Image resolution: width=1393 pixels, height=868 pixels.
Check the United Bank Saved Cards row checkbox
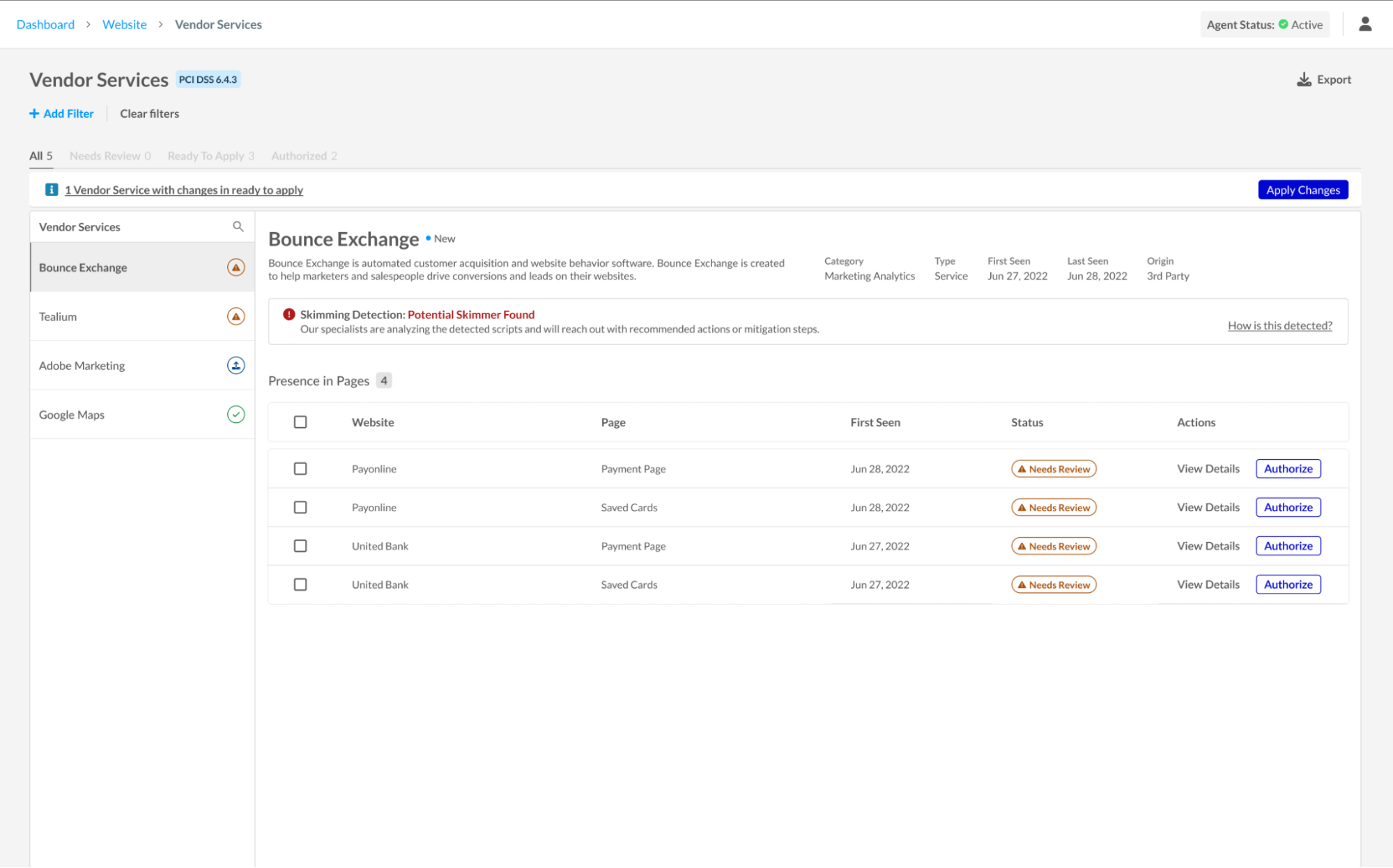coord(300,584)
